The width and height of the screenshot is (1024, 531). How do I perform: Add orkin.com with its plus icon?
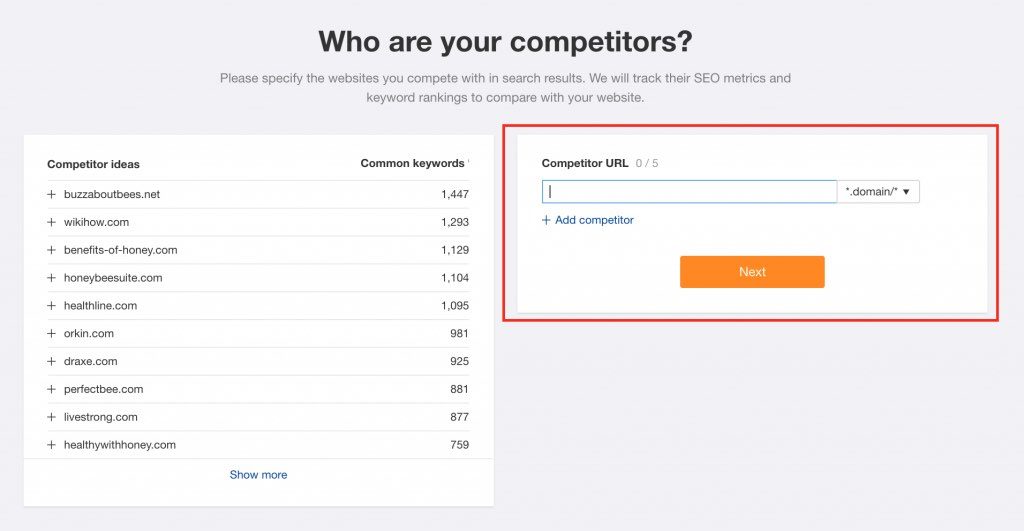(51, 333)
